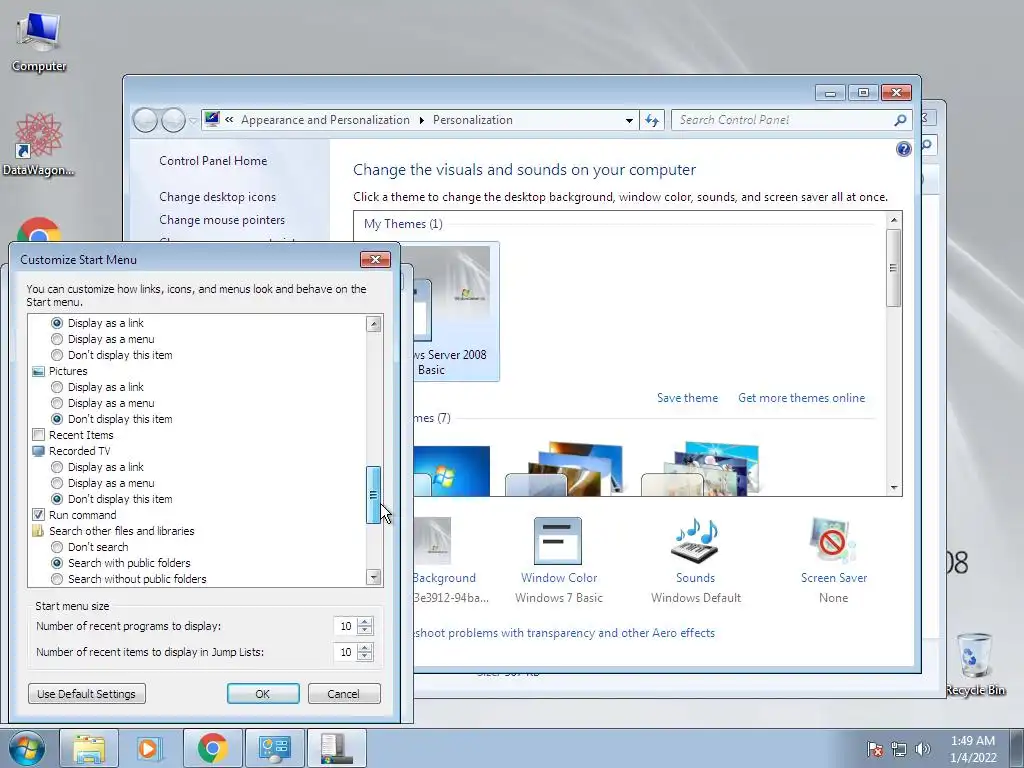
Task: Click the Start menu options scrollbar thumb
Action: (374, 495)
